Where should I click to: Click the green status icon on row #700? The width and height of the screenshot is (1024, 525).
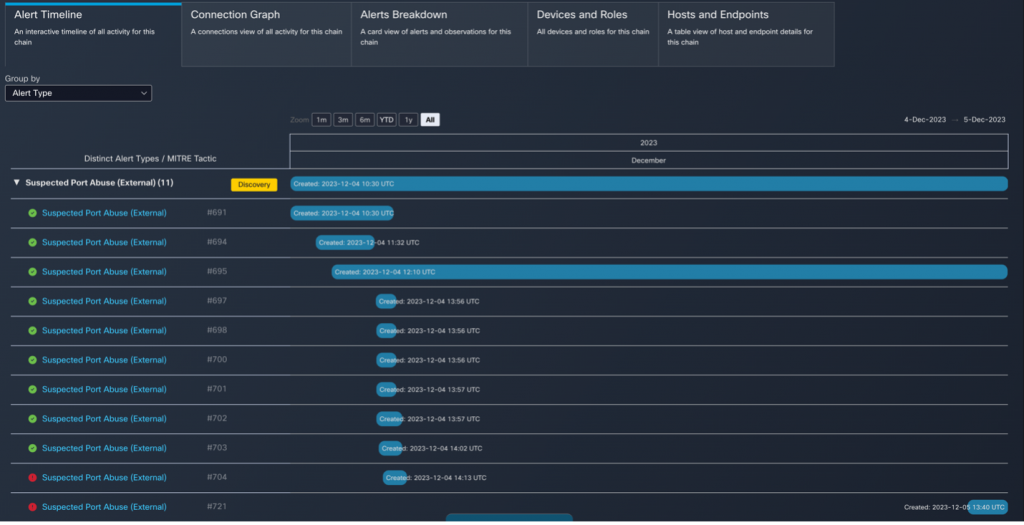click(32, 360)
